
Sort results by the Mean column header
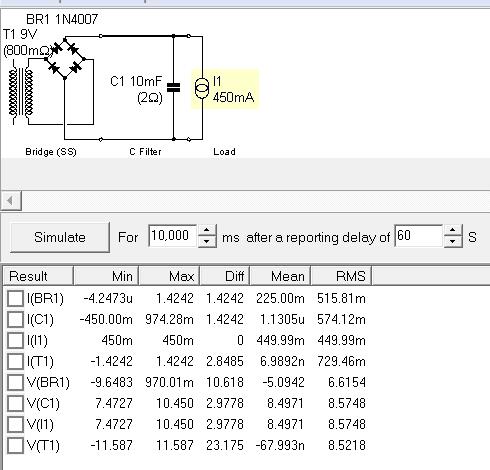point(280,276)
